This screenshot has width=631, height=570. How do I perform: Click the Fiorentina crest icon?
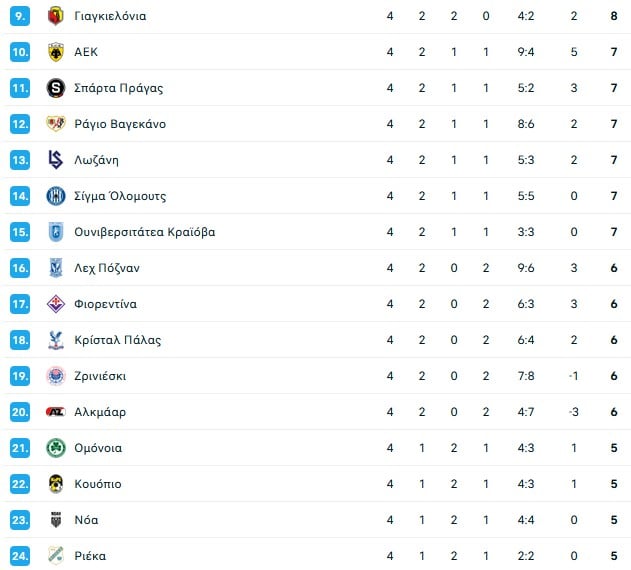pyautogui.click(x=55, y=304)
